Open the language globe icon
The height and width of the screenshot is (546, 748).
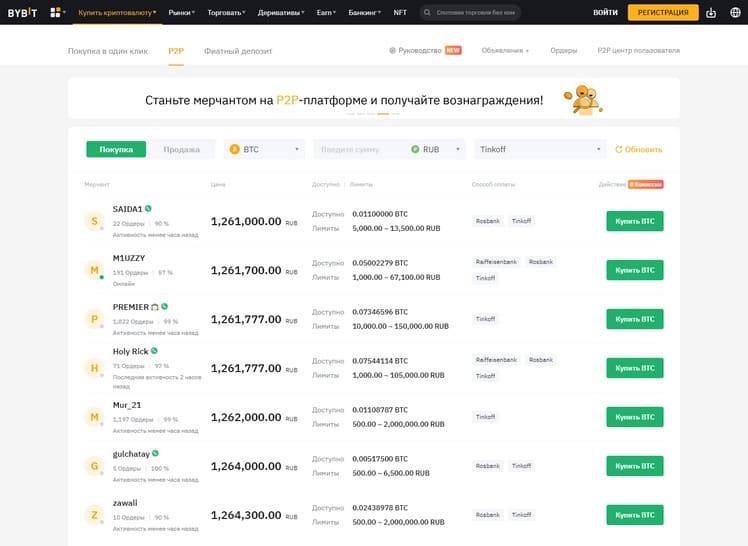click(x=735, y=12)
